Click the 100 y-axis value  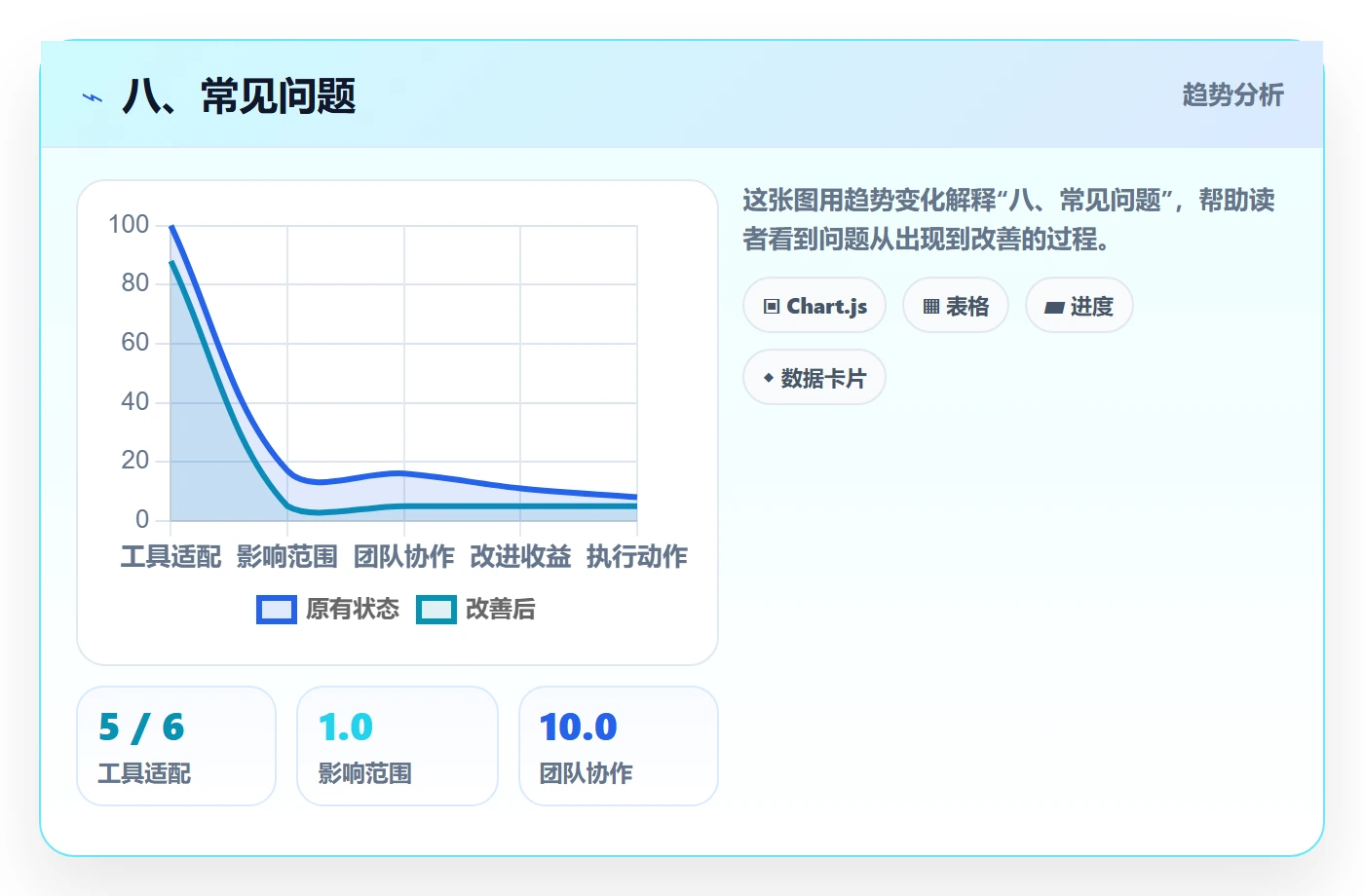click(129, 225)
